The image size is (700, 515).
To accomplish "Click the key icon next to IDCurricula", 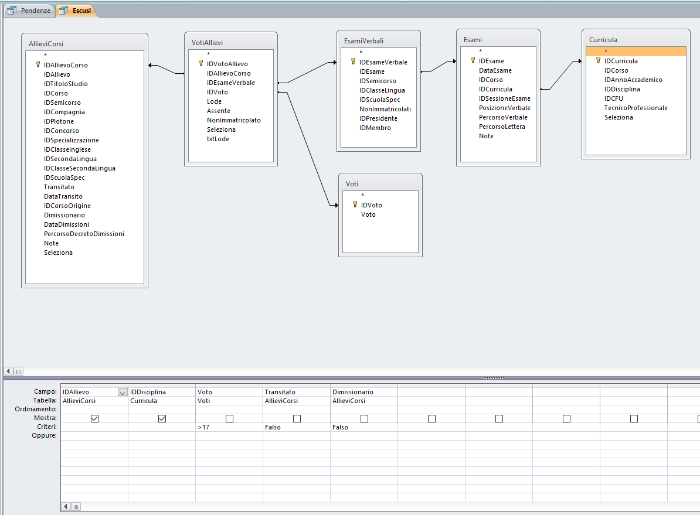I will 598,60.
